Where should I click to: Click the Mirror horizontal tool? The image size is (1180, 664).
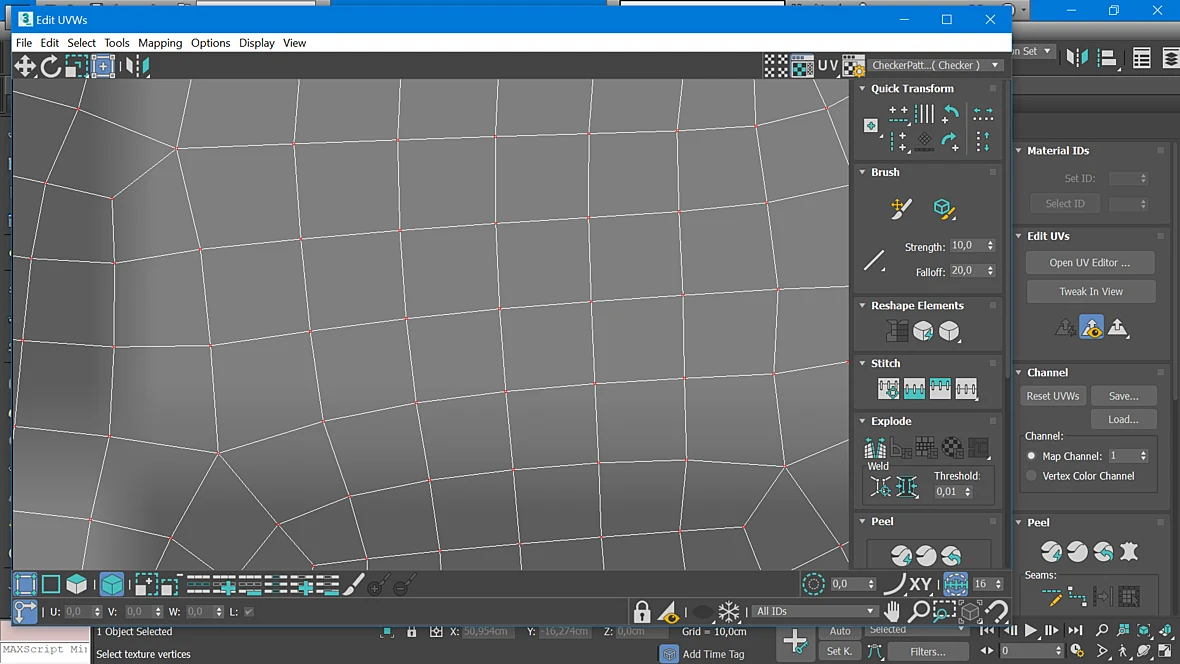coord(138,66)
